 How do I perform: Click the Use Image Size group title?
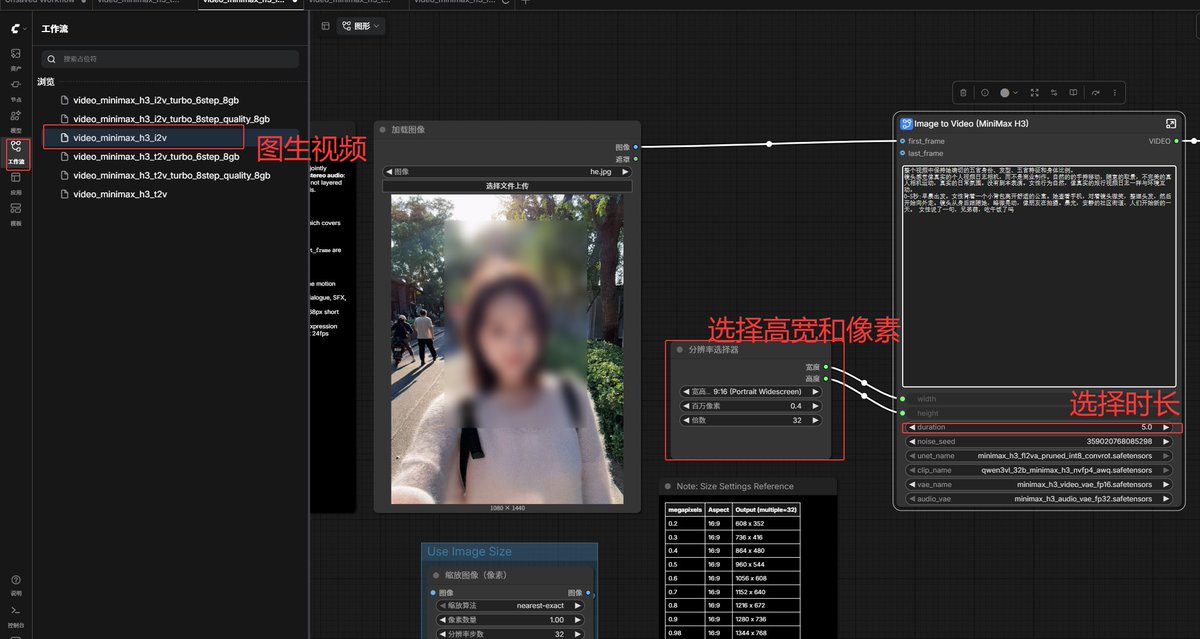(469, 552)
